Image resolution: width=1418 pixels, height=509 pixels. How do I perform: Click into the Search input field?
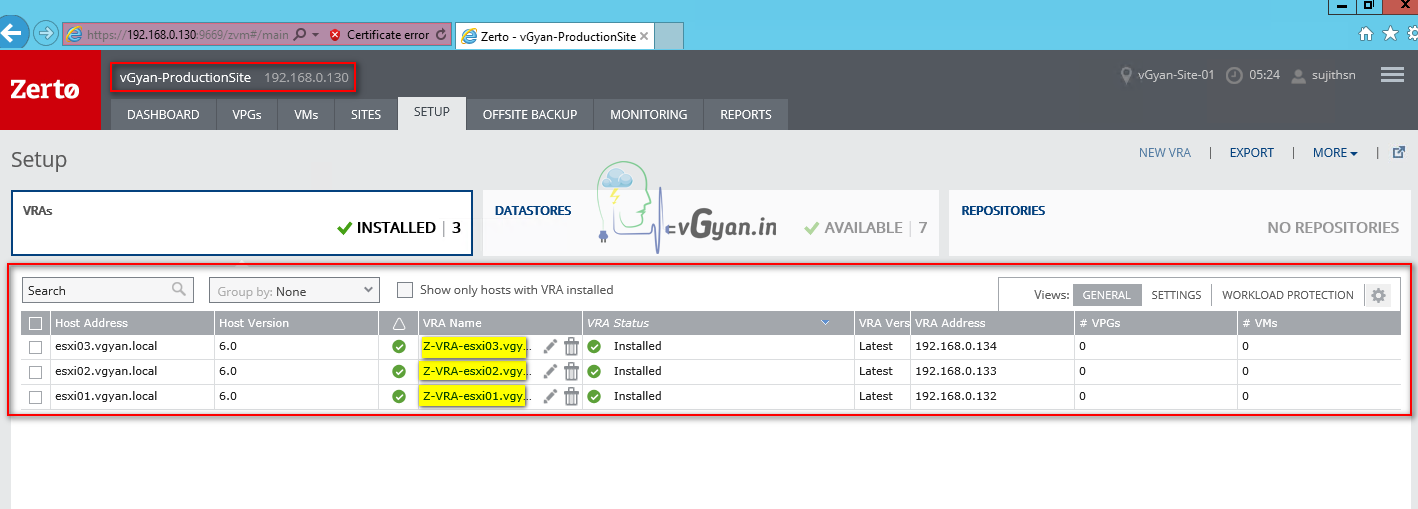95,291
